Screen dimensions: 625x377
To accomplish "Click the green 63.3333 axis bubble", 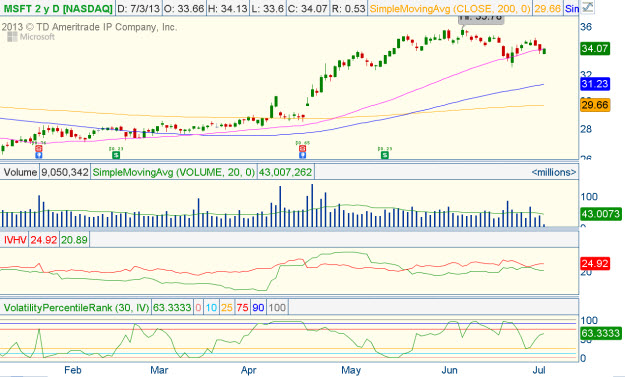I will click(600, 333).
